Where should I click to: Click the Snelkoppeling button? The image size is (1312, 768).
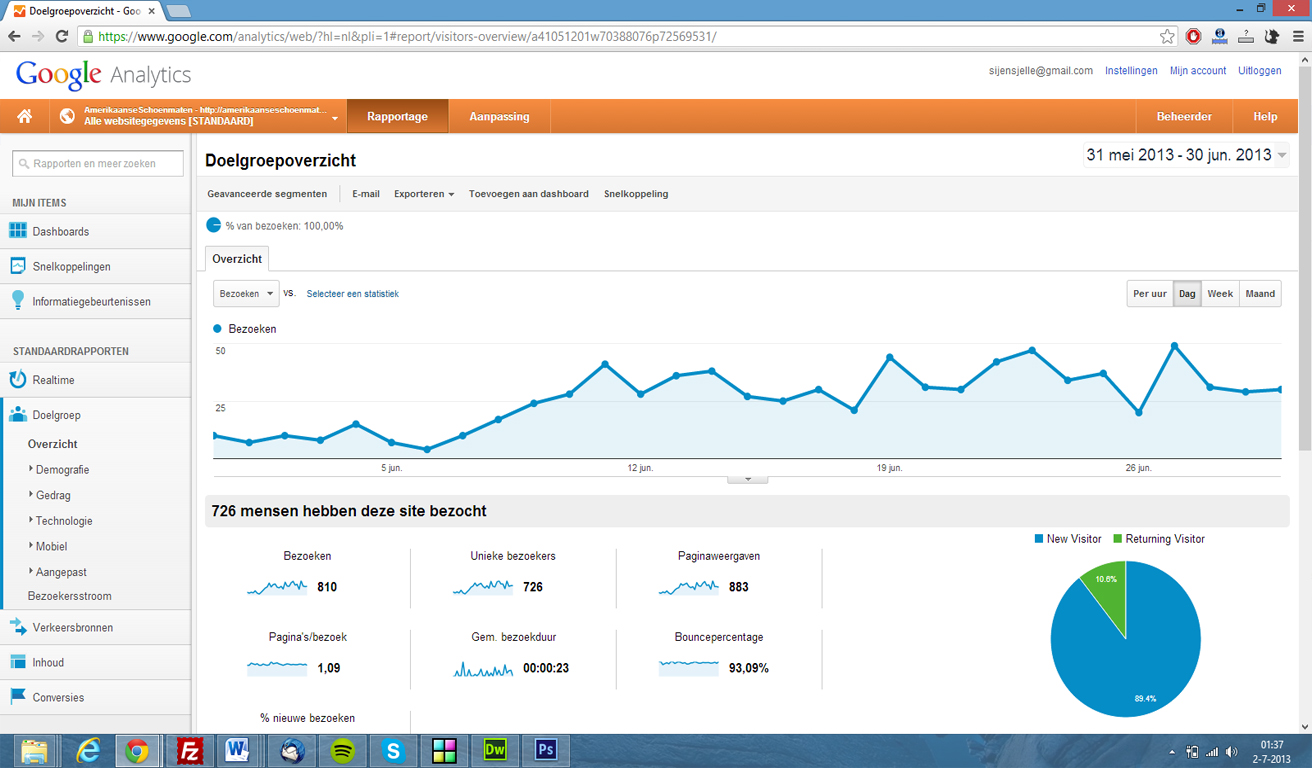[x=636, y=194]
